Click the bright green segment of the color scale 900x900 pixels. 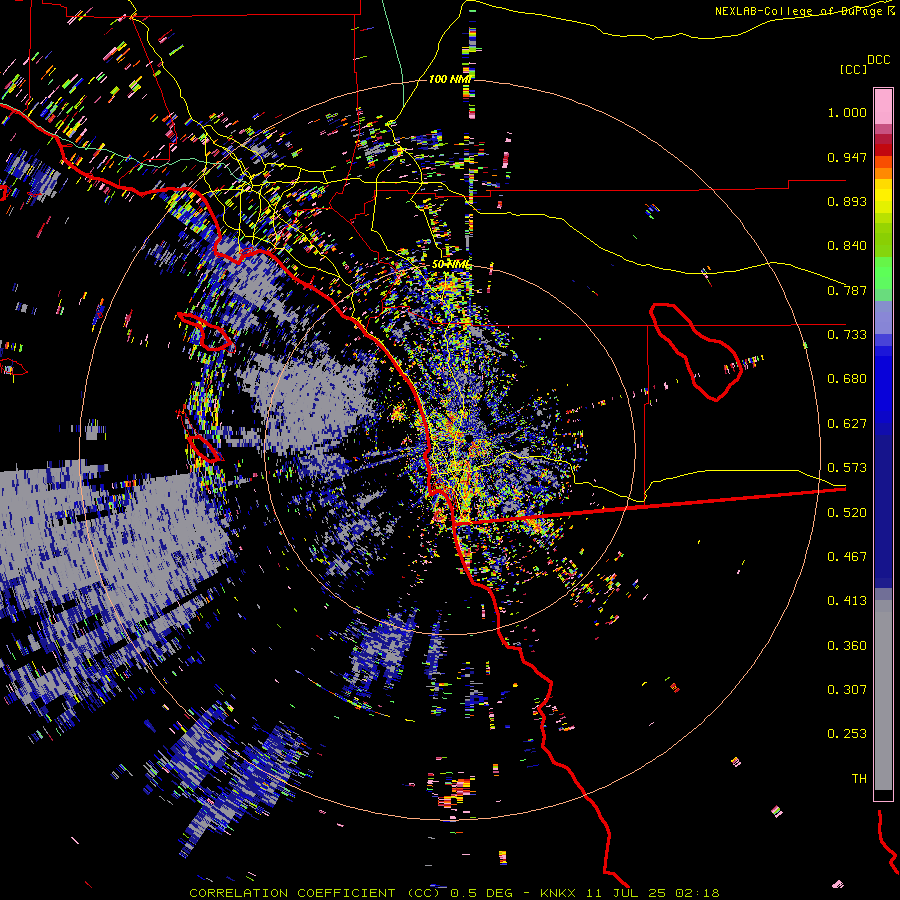(883, 273)
